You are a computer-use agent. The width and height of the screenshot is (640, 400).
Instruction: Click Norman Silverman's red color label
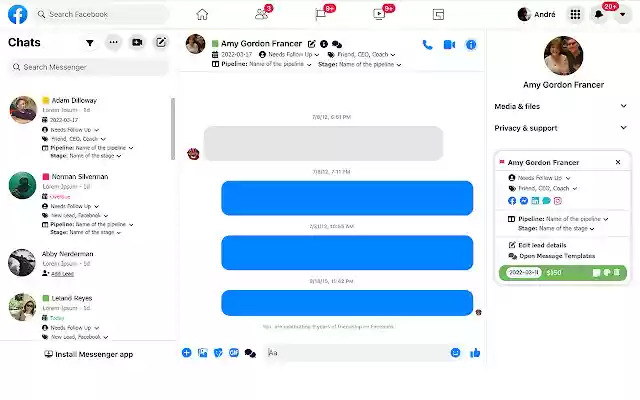click(46, 177)
